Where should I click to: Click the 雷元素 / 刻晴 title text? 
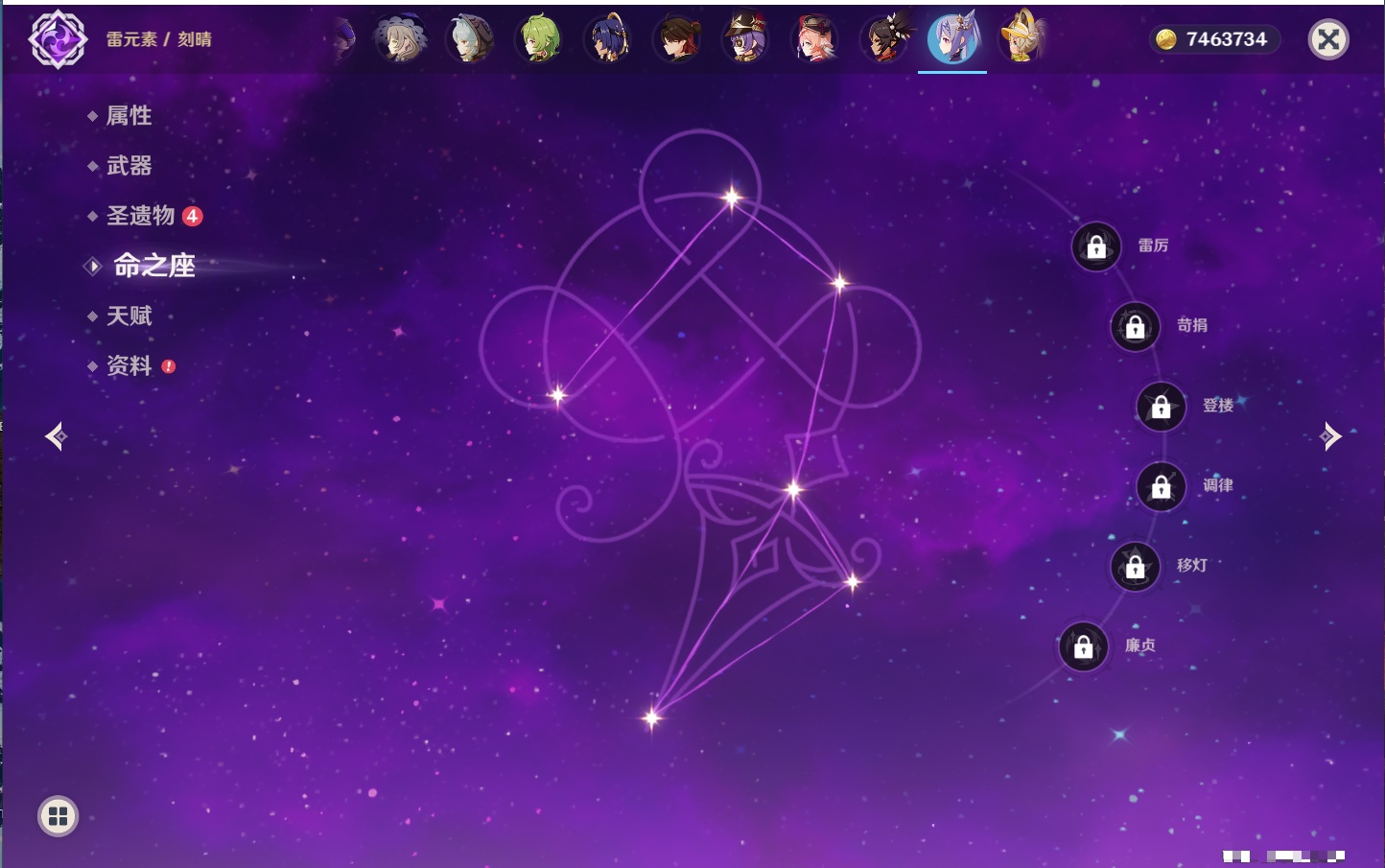coord(158,39)
